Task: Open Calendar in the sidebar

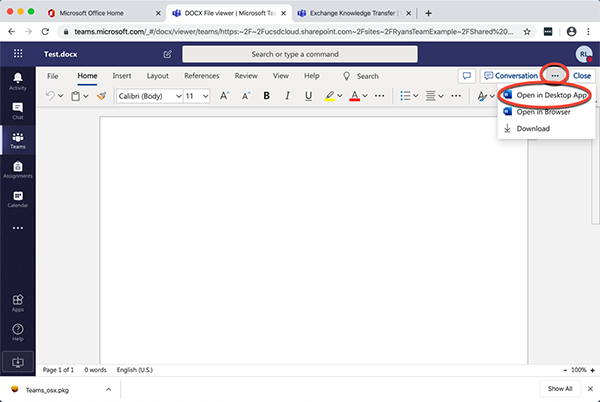Action: tap(18, 199)
